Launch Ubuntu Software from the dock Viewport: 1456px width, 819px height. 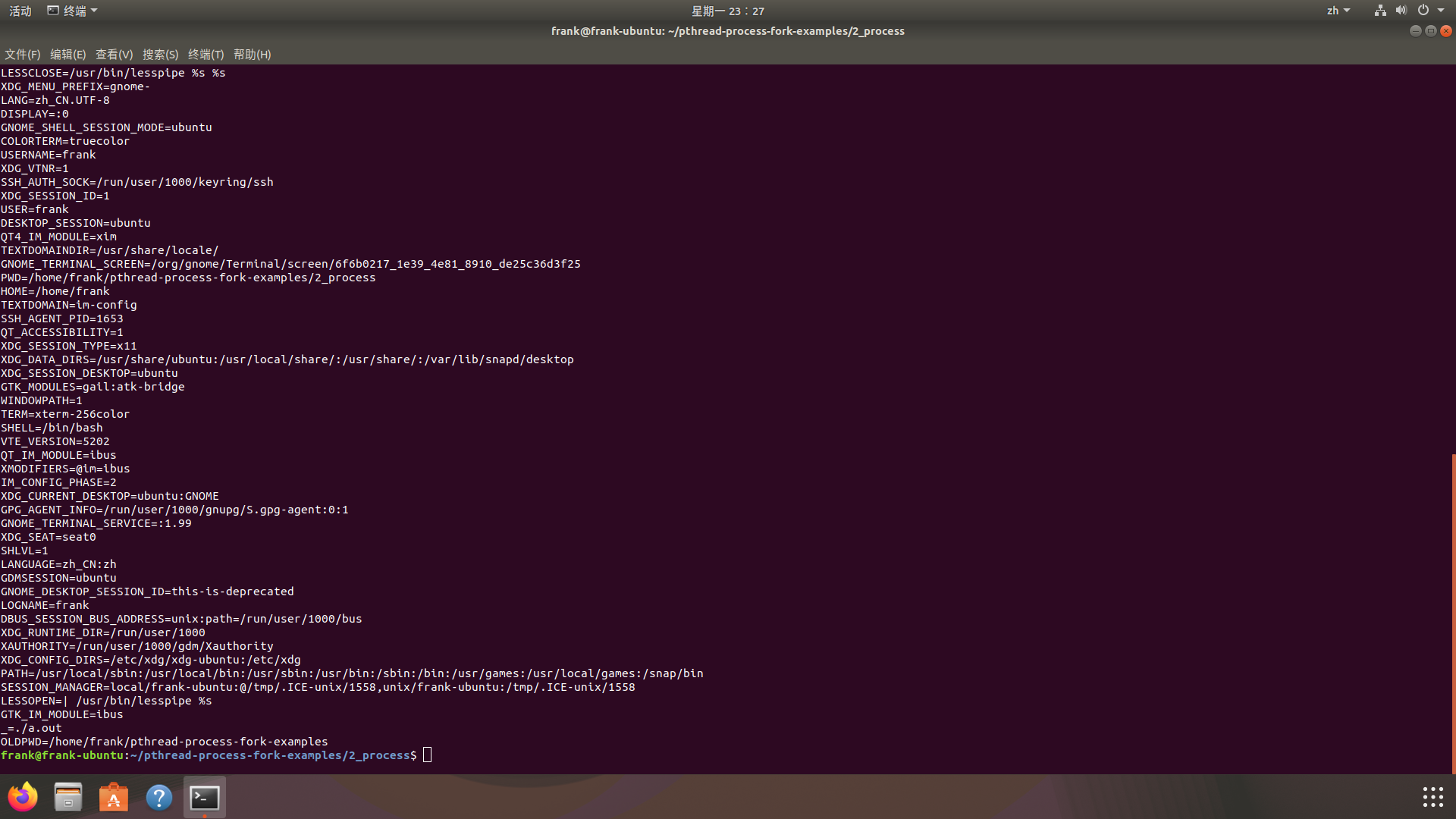click(x=114, y=797)
